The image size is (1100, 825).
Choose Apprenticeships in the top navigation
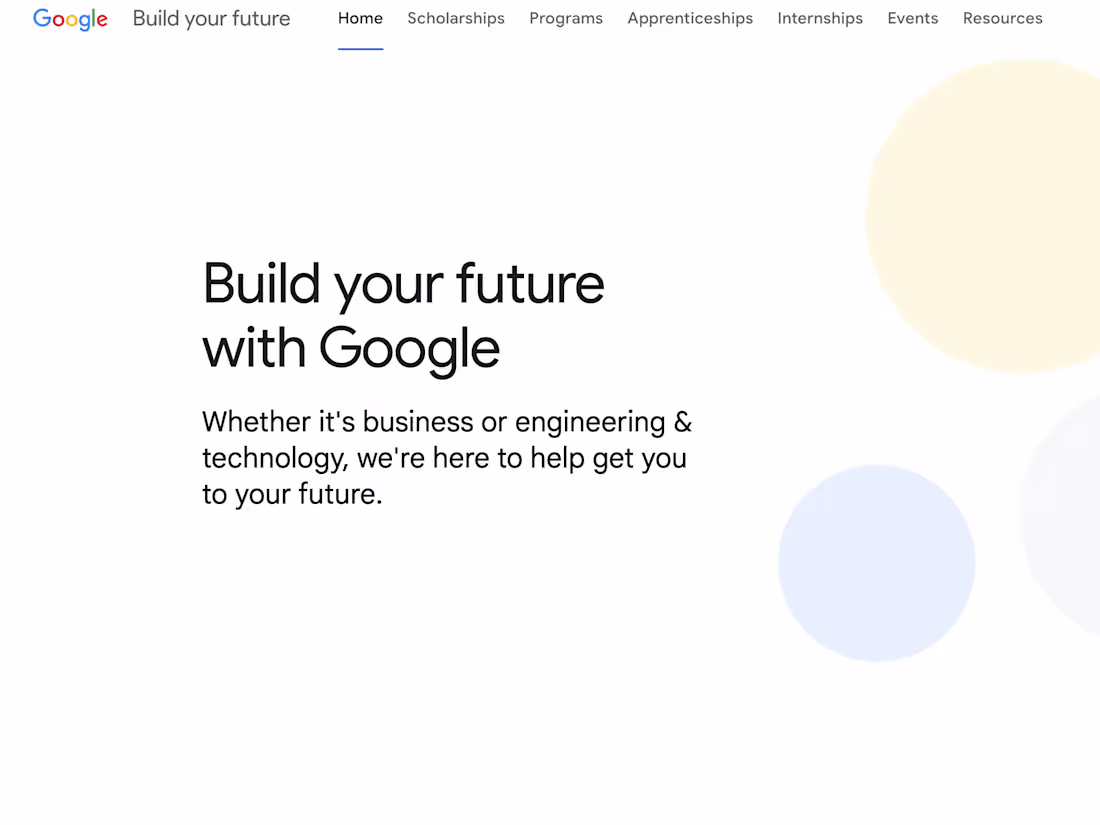(690, 18)
